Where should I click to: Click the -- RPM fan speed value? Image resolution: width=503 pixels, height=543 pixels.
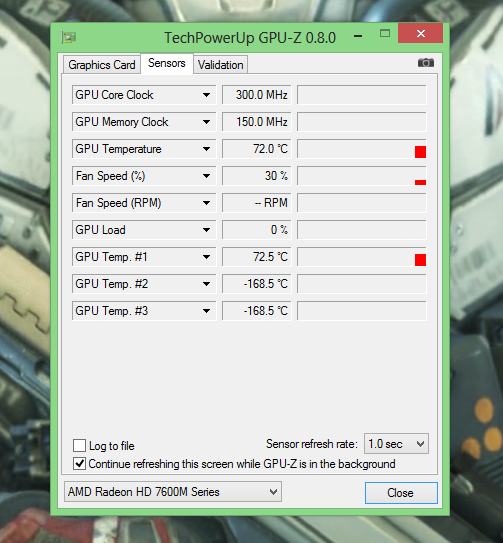[x=257, y=203]
